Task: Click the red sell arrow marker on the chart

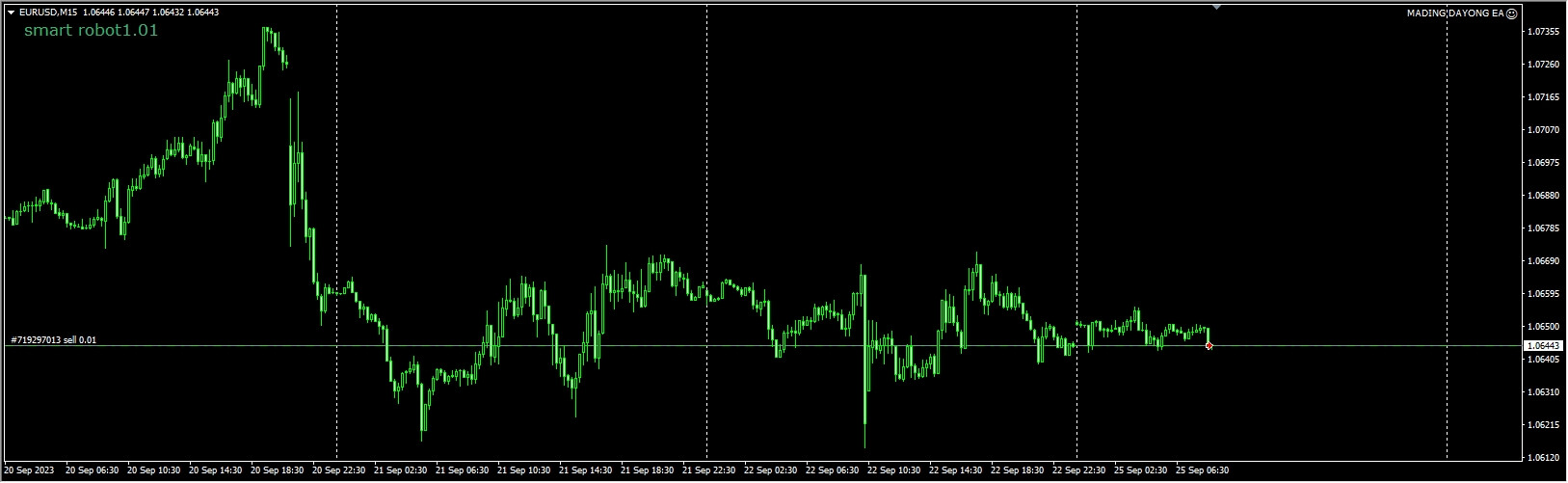Action: tap(1209, 345)
